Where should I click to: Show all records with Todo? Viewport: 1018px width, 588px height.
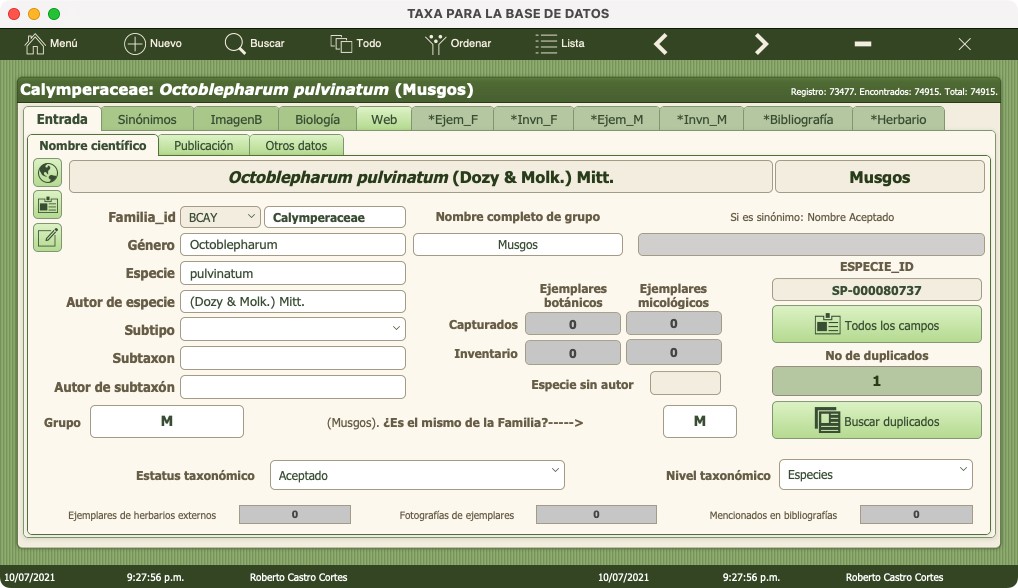(341, 44)
